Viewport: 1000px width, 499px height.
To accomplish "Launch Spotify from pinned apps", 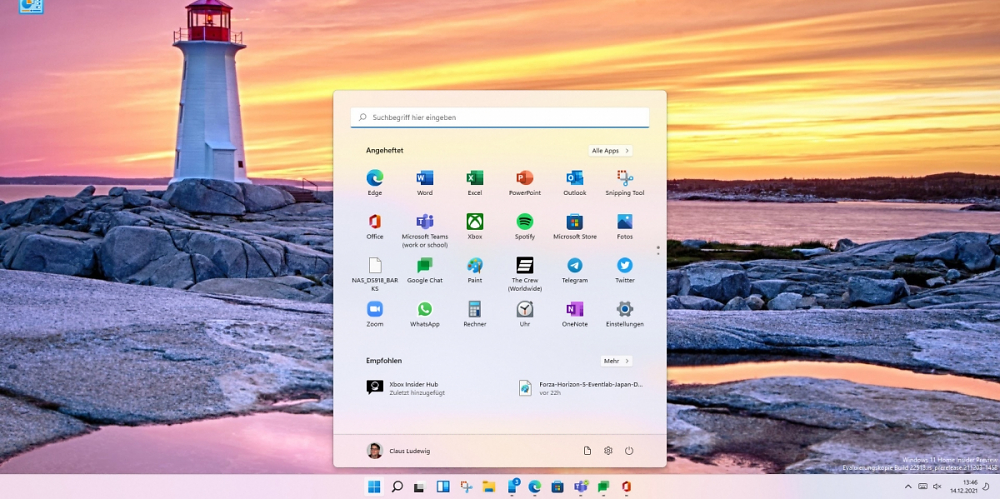I will pyautogui.click(x=524, y=227).
